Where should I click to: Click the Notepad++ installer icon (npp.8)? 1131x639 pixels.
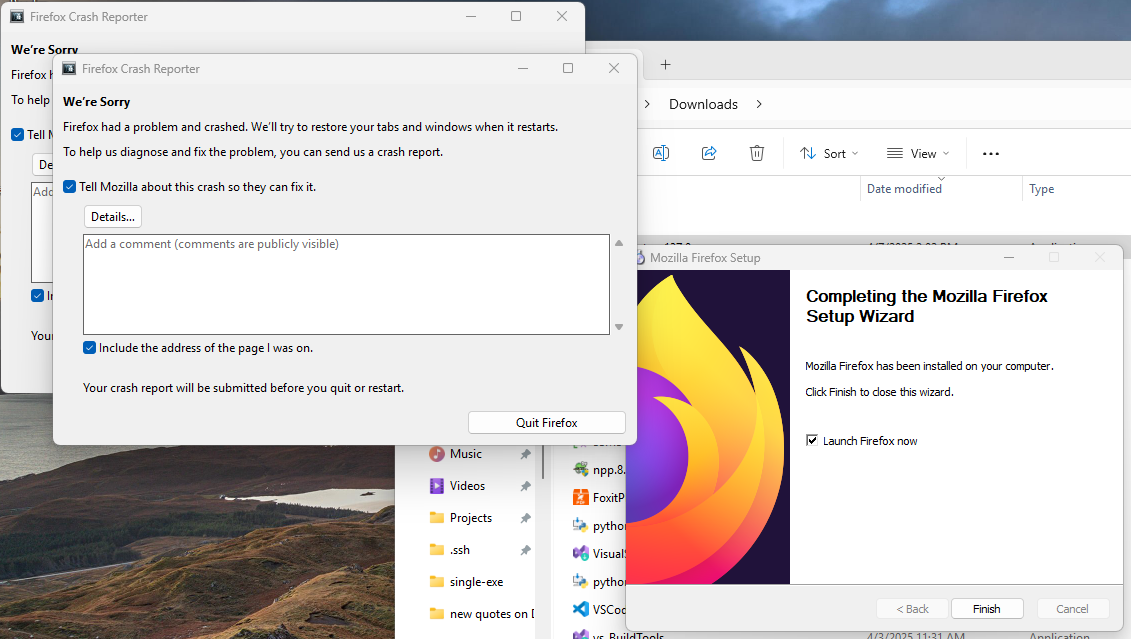pos(581,470)
